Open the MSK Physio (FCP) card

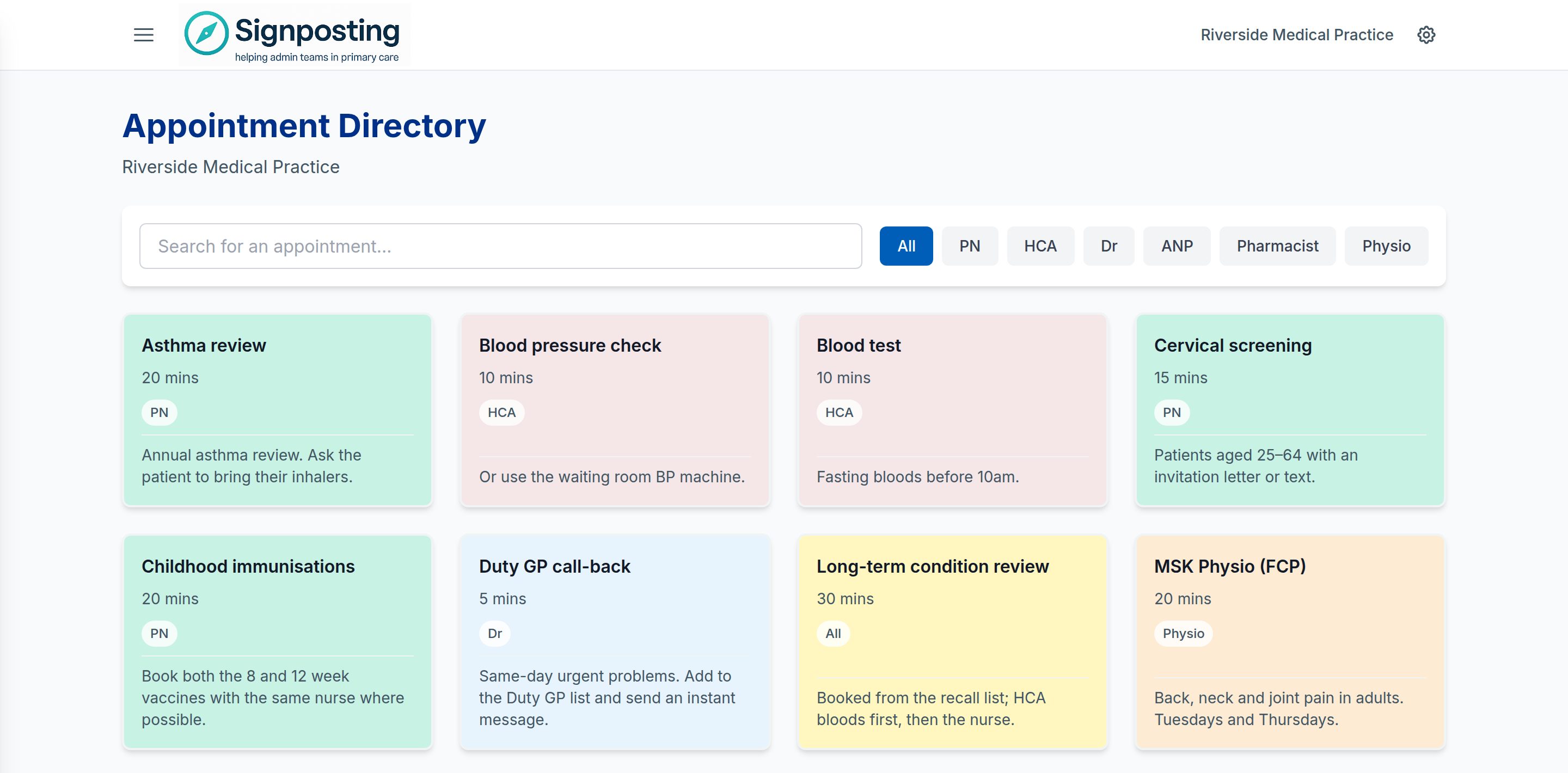point(1290,641)
